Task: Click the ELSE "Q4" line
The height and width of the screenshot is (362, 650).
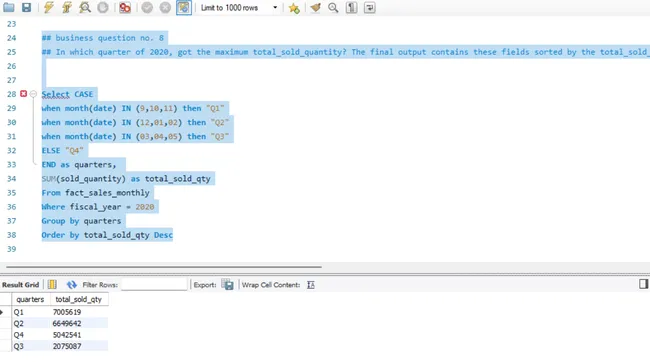Action: click(x=63, y=151)
